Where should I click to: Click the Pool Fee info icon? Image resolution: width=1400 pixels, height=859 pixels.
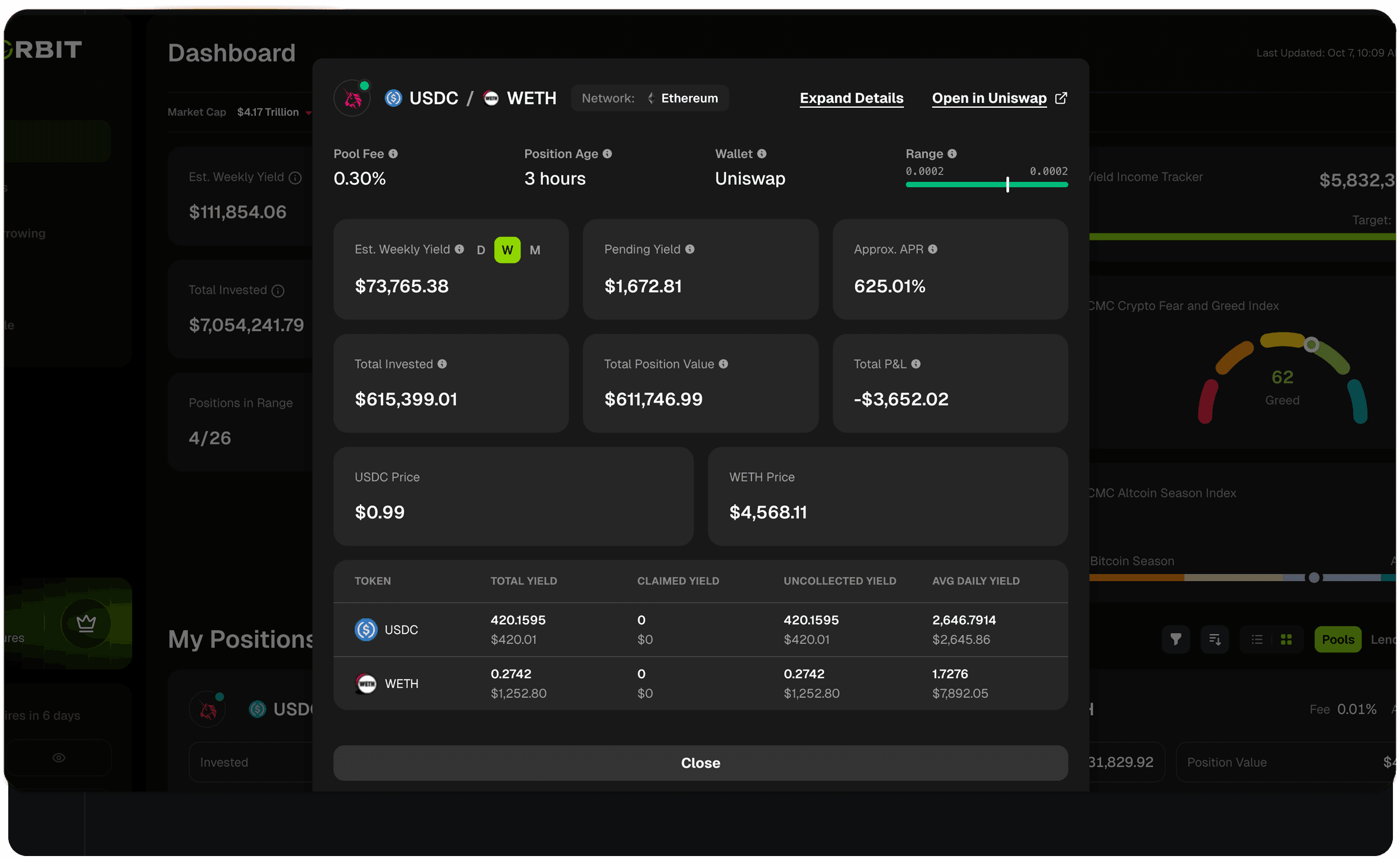click(x=393, y=154)
